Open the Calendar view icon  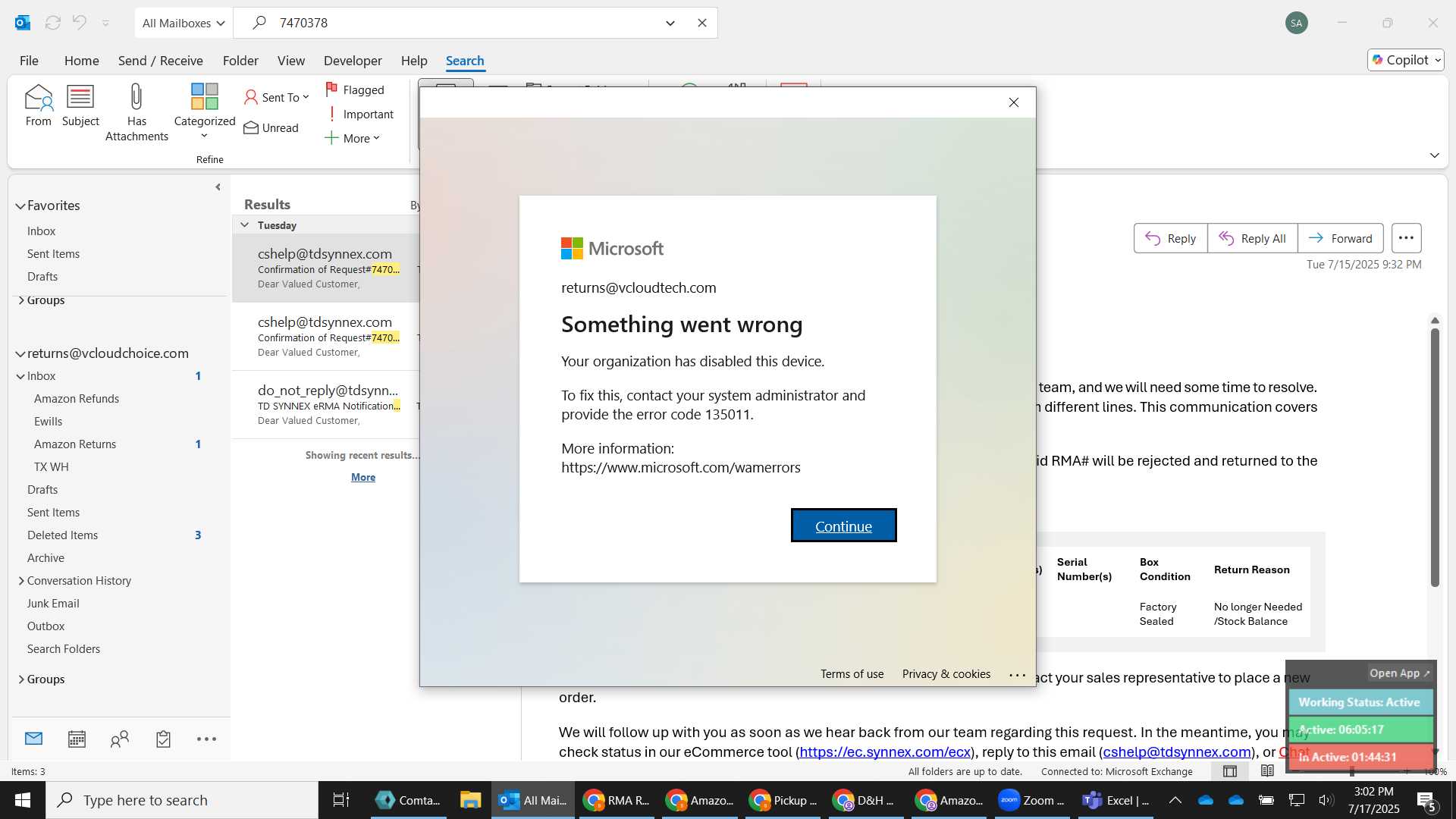(x=77, y=739)
